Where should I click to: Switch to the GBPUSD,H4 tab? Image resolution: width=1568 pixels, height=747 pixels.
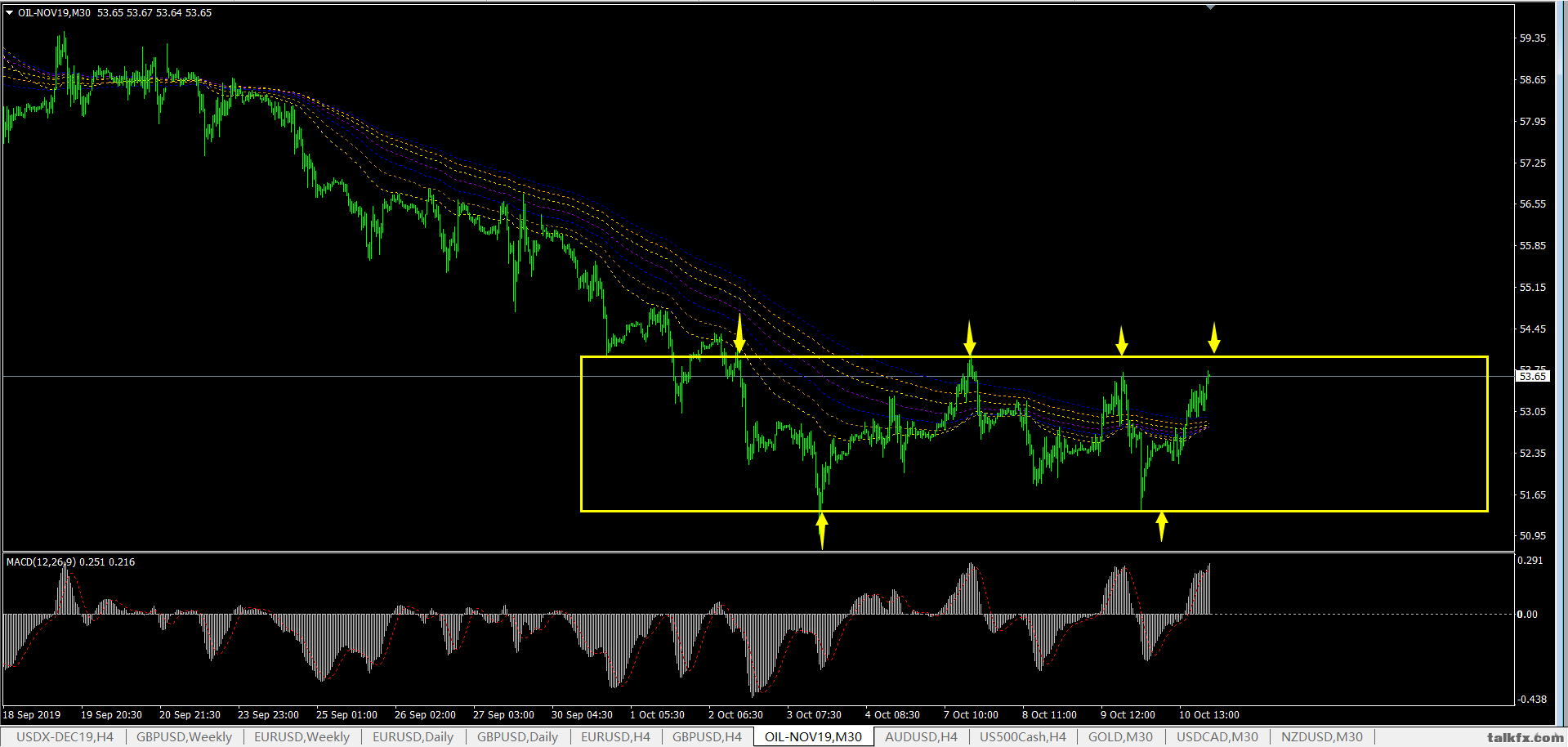[707, 736]
